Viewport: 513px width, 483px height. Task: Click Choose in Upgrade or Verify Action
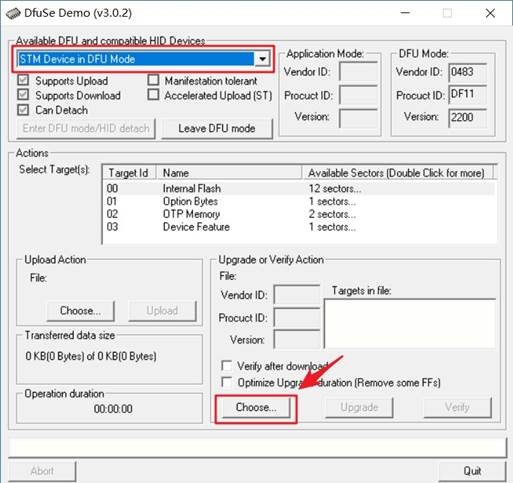[256, 407]
